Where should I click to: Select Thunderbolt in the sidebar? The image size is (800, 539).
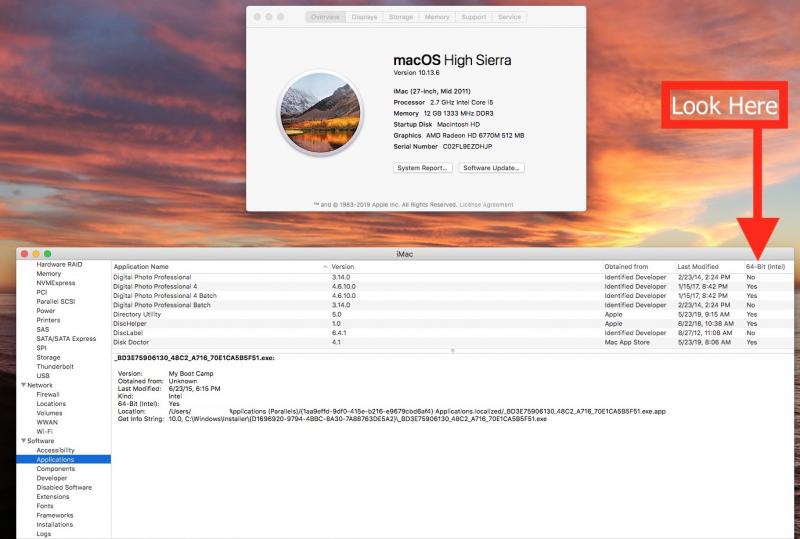[55, 366]
